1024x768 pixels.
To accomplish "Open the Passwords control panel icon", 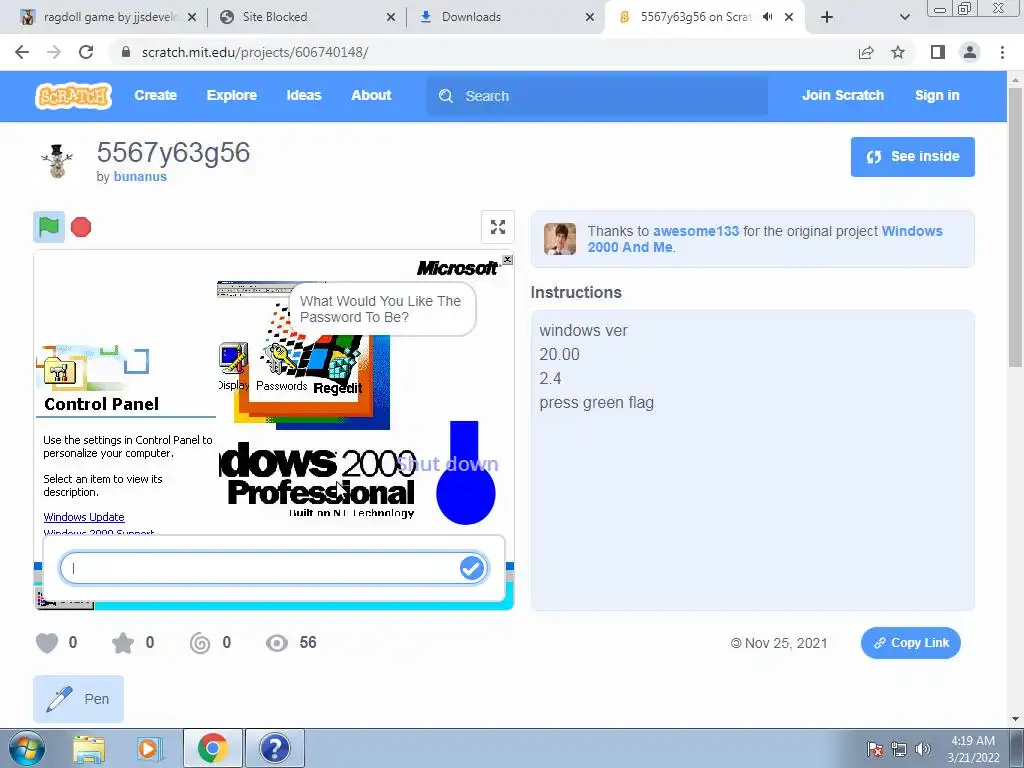I will [281, 369].
